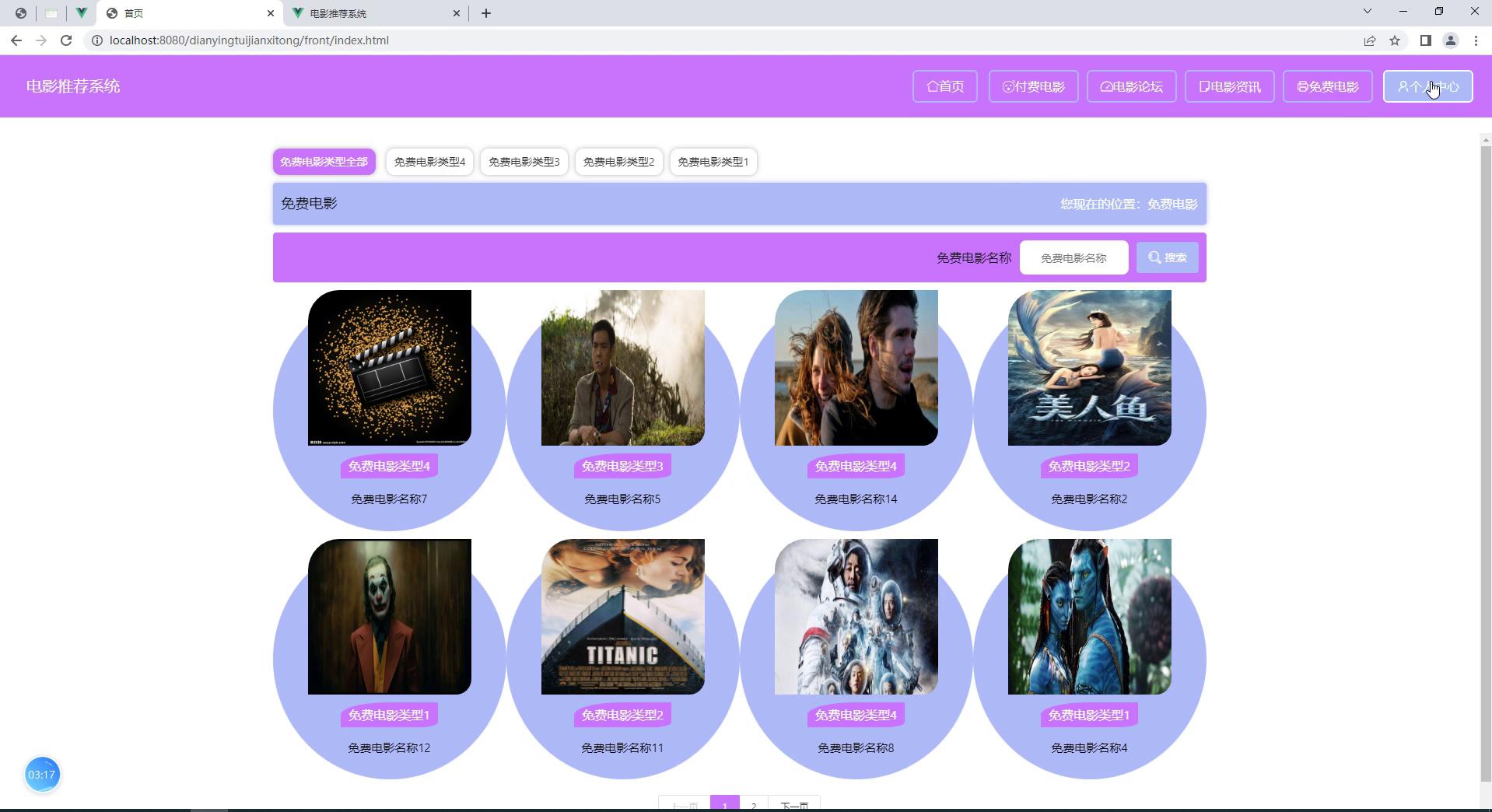This screenshot has height=812, width=1492.
Task: Reload the page with the refresh icon
Action: click(66, 40)
